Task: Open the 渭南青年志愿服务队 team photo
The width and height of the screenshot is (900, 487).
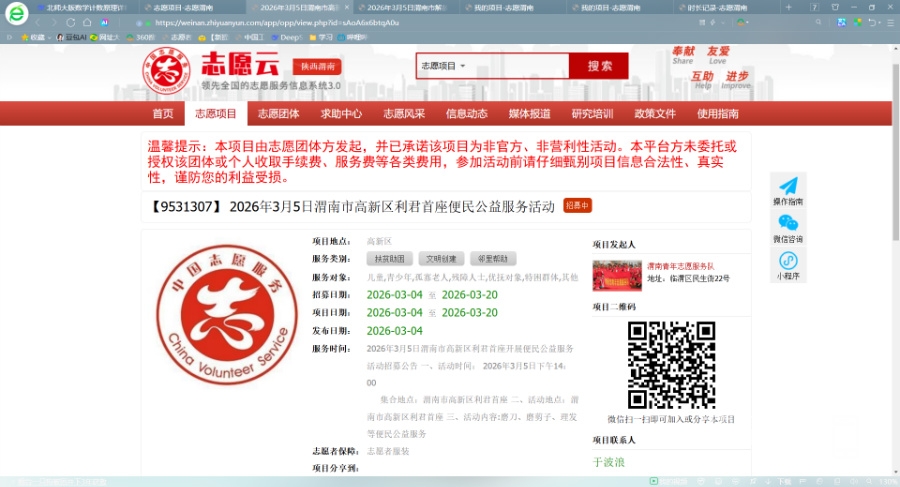Action: pyautogui.click(x=617, y=275)
